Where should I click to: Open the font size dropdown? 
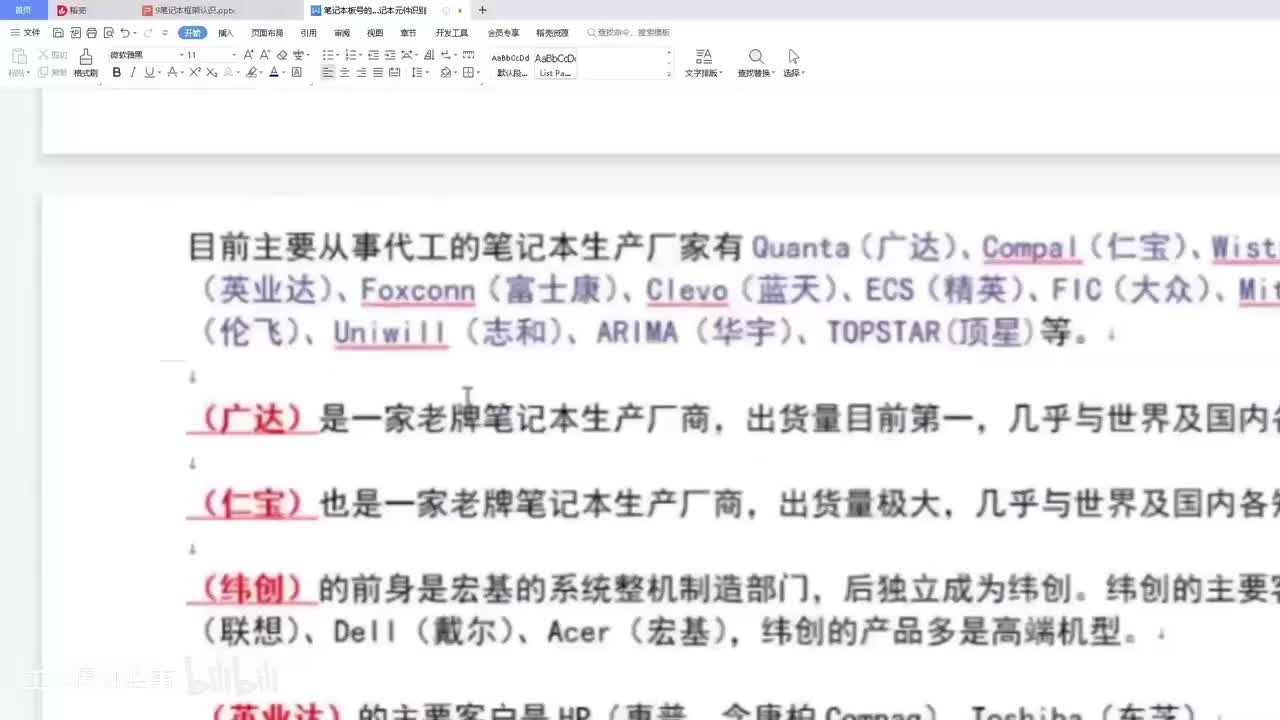(234, 55)
